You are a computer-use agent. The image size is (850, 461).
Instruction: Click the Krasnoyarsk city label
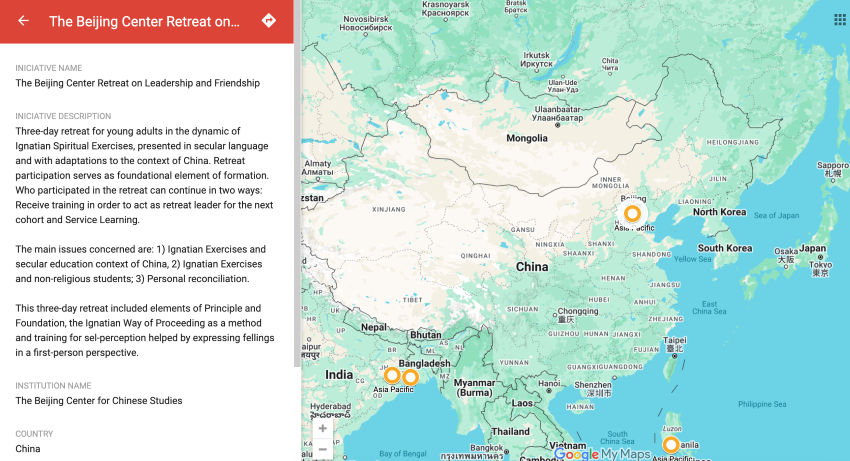click(446, 9)
